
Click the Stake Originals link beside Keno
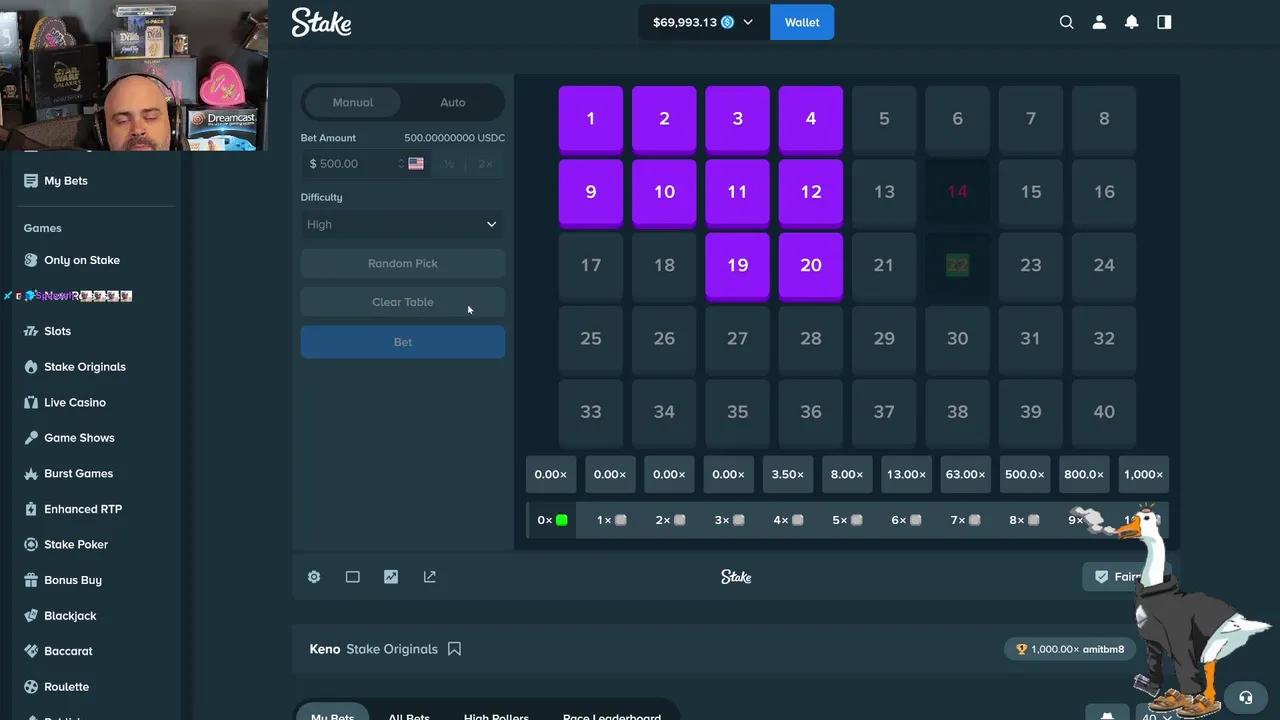(x=392, y=649)
